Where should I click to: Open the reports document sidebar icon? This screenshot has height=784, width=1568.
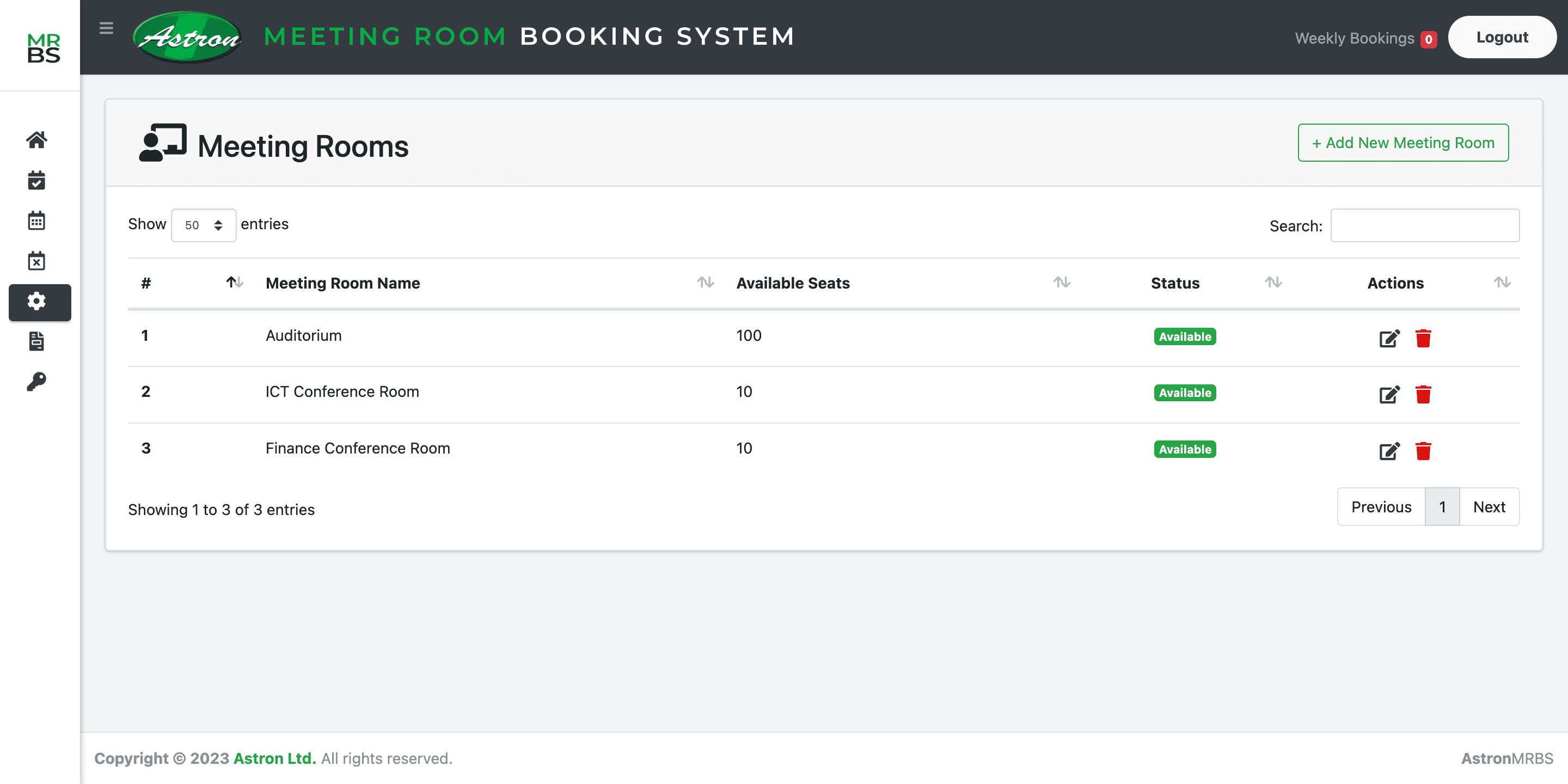tap(36, 341)
